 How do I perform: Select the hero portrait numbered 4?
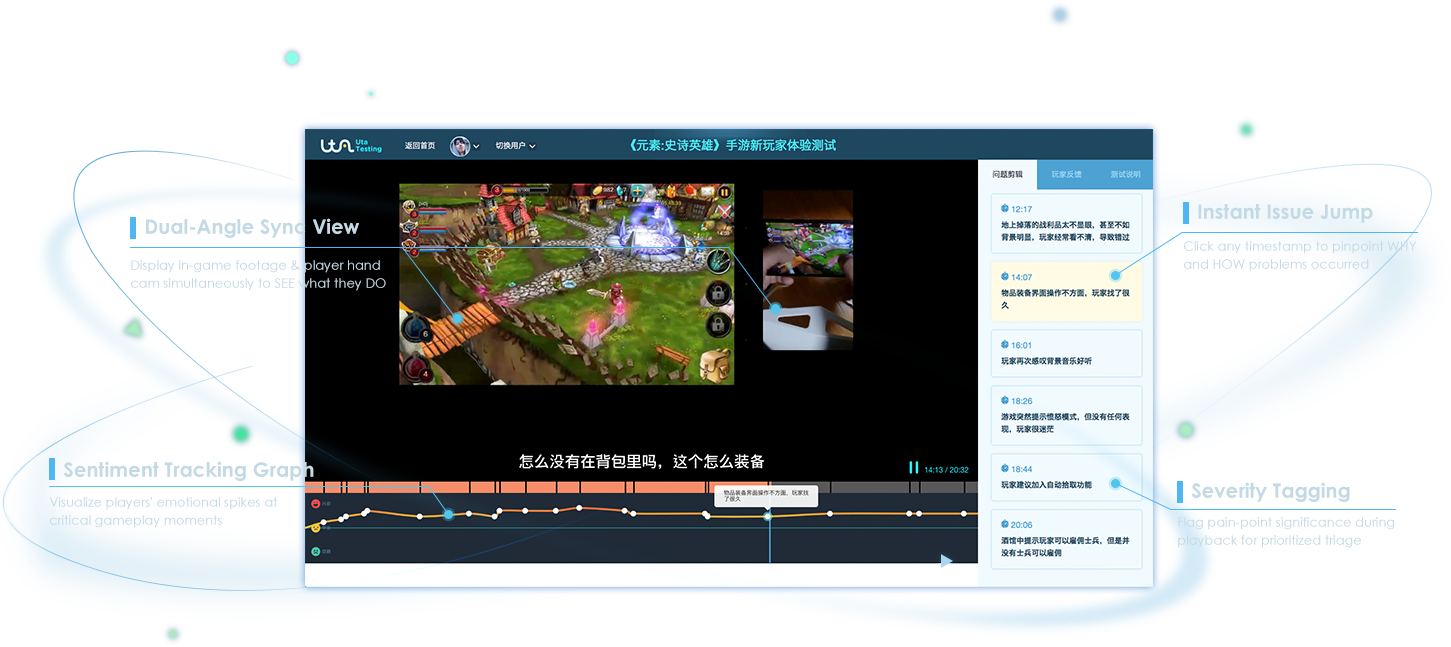417,369
